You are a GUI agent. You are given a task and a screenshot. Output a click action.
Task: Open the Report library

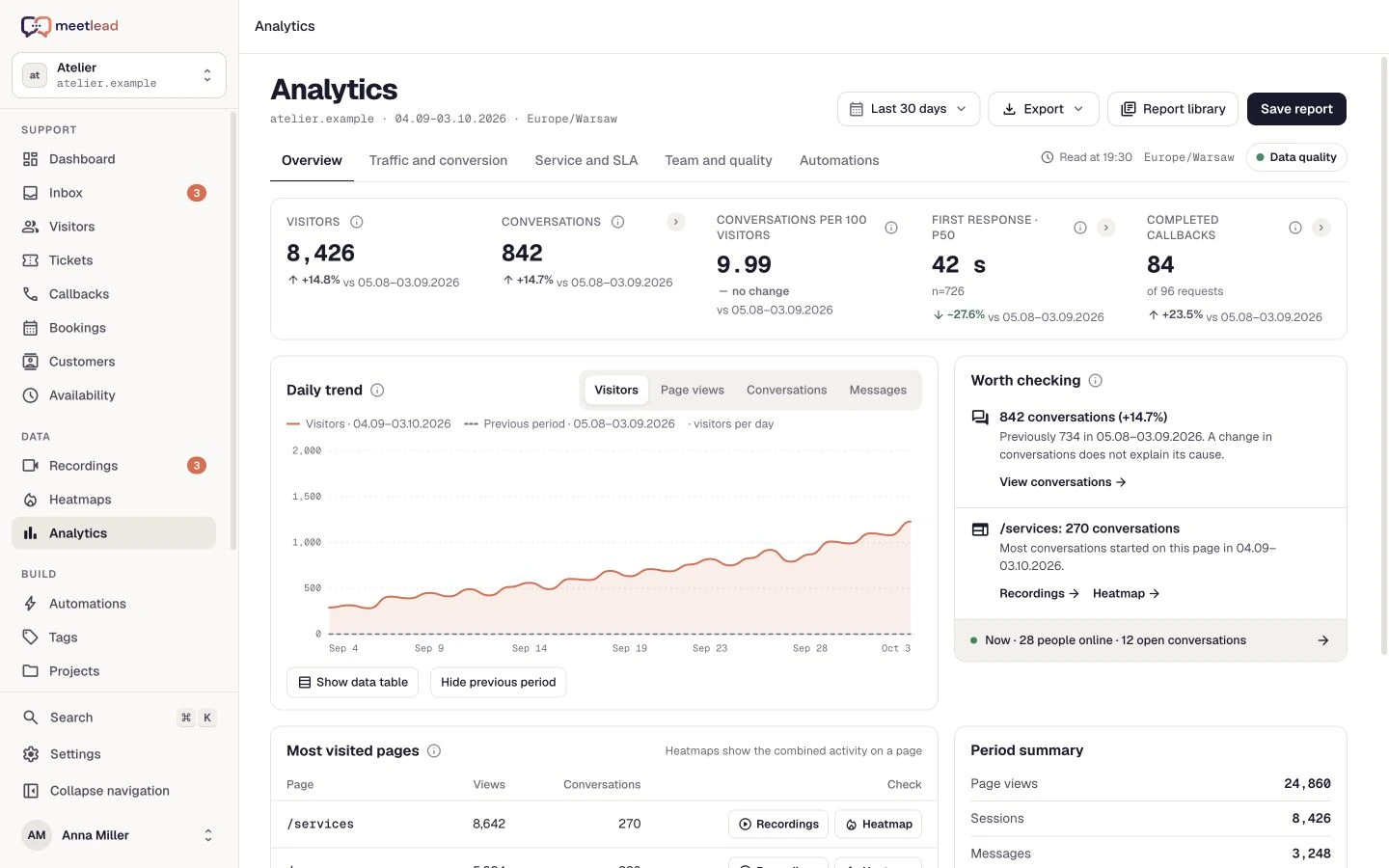pos(1173,109)
